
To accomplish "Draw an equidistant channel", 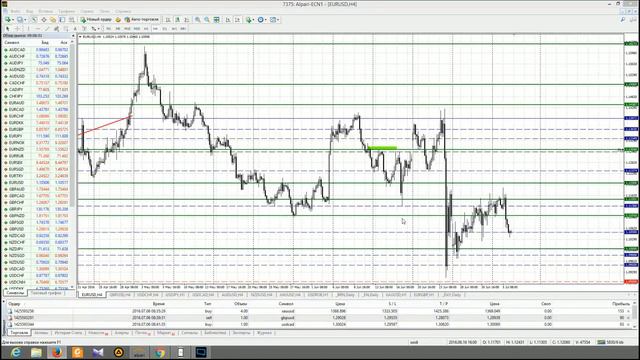I will pos(56,29).
